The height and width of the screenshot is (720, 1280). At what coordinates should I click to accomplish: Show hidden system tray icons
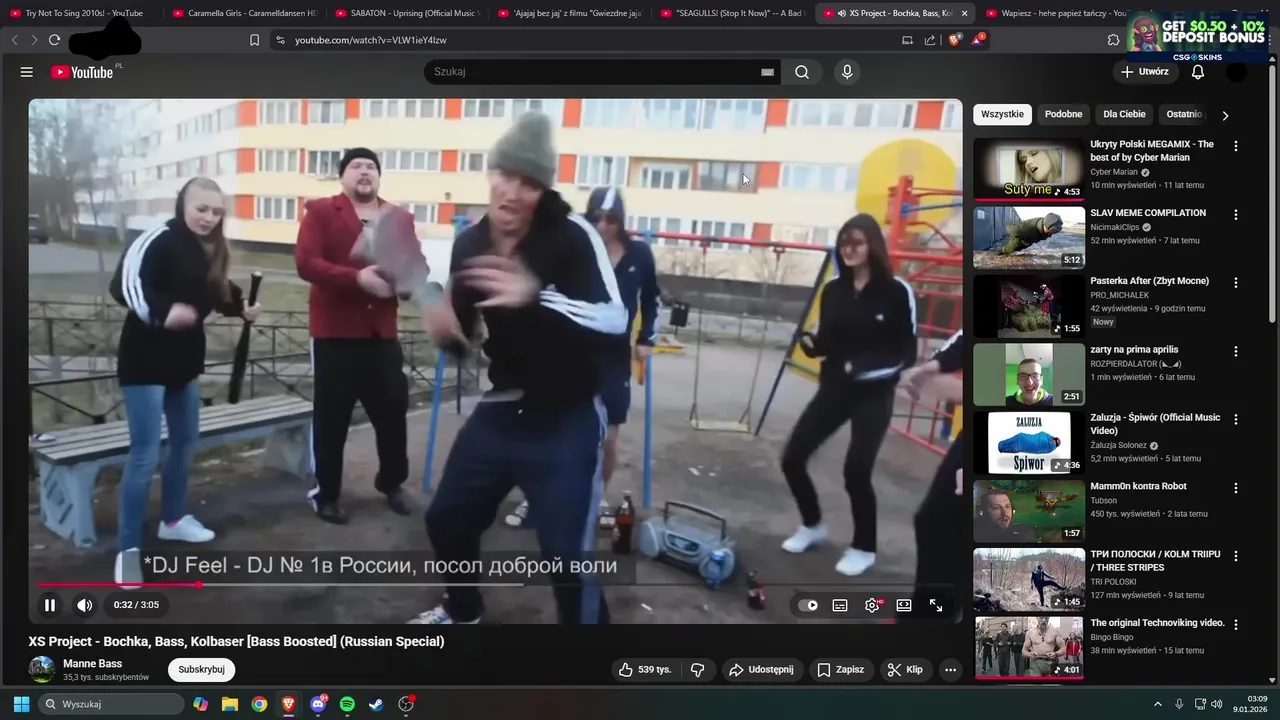coord(1158,704)
